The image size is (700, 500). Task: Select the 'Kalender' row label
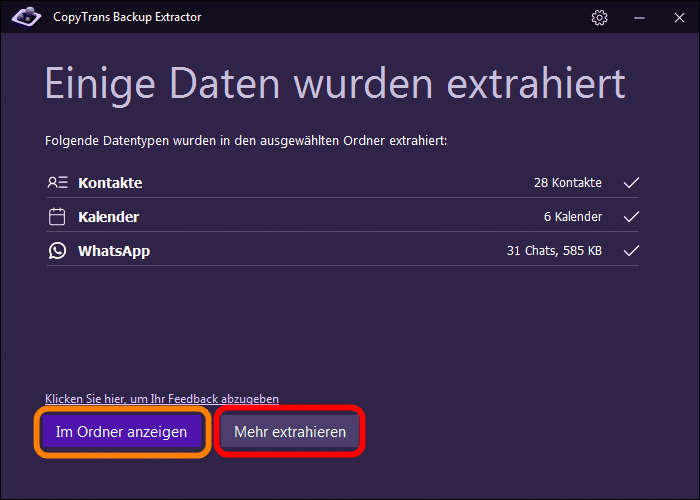[x=108, y=217]
